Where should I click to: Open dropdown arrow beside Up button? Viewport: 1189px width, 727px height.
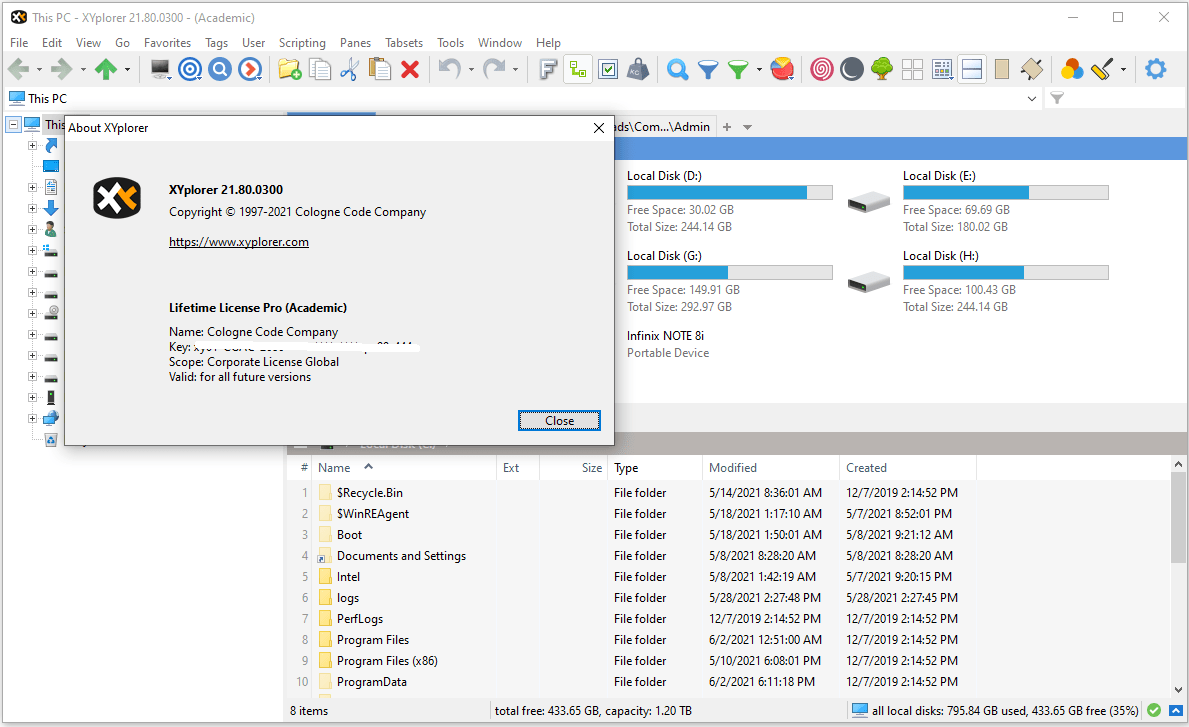tap(127, 70)
